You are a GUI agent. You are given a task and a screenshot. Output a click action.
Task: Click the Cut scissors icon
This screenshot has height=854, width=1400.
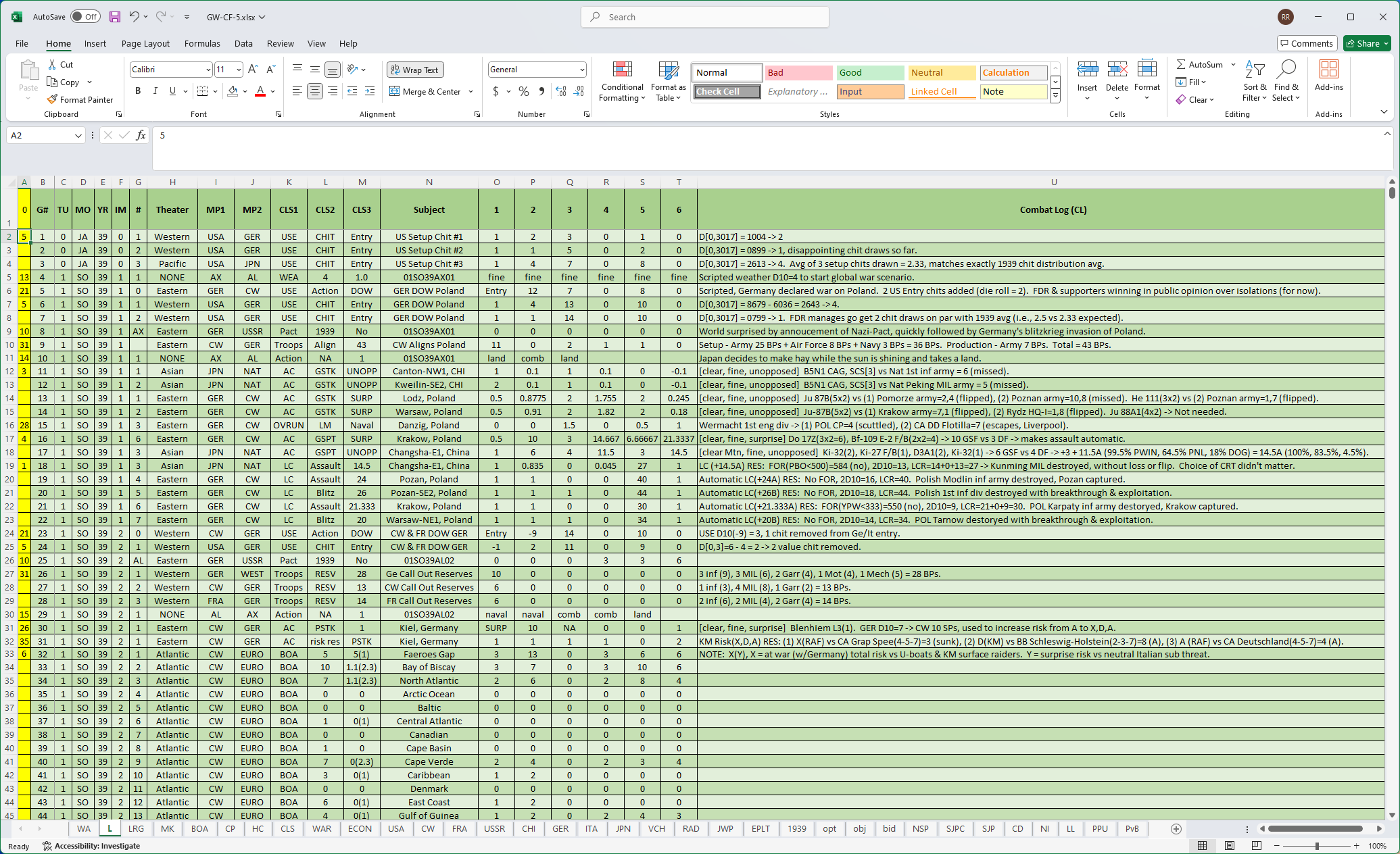coord(52,65)
